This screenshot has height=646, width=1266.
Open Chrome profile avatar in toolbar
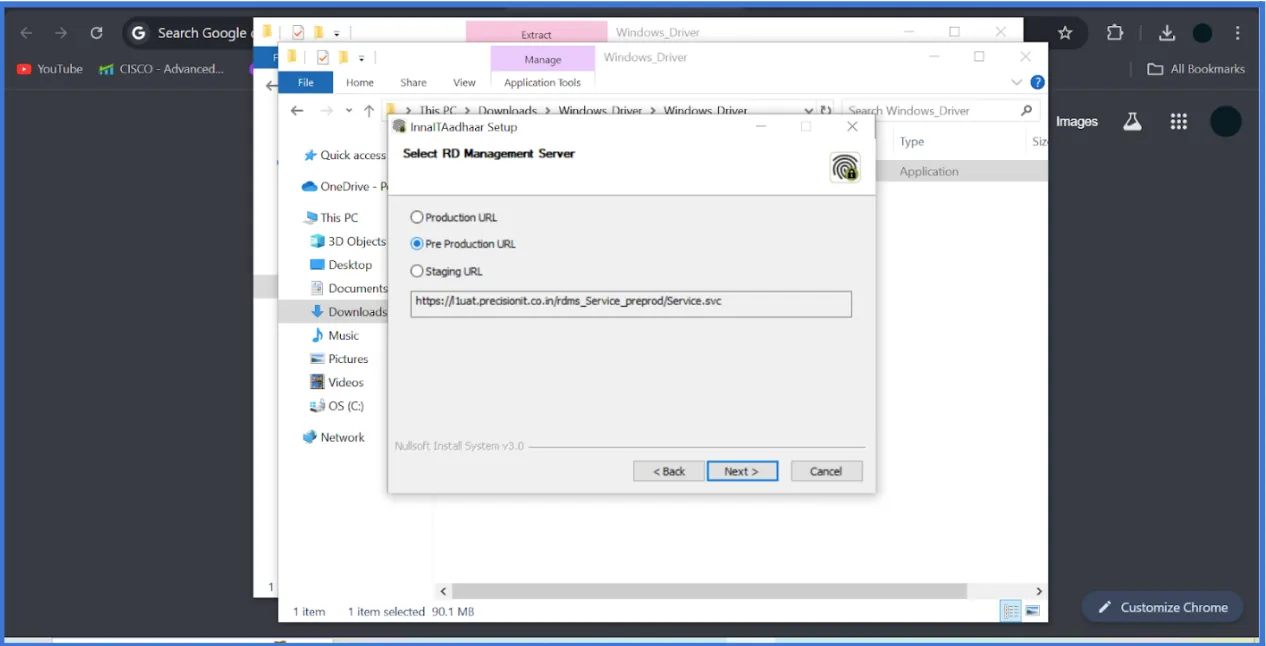(1203, 34)
